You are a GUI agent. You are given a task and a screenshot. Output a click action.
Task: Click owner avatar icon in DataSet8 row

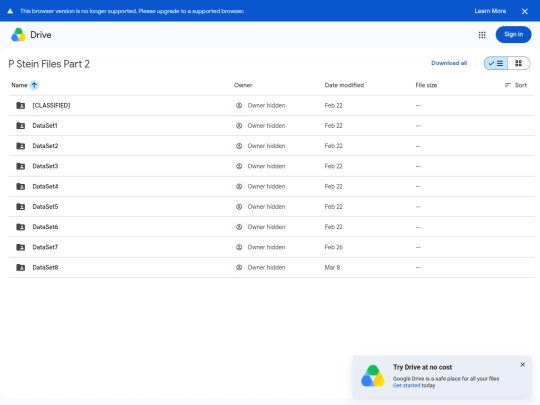pos(239,267)
